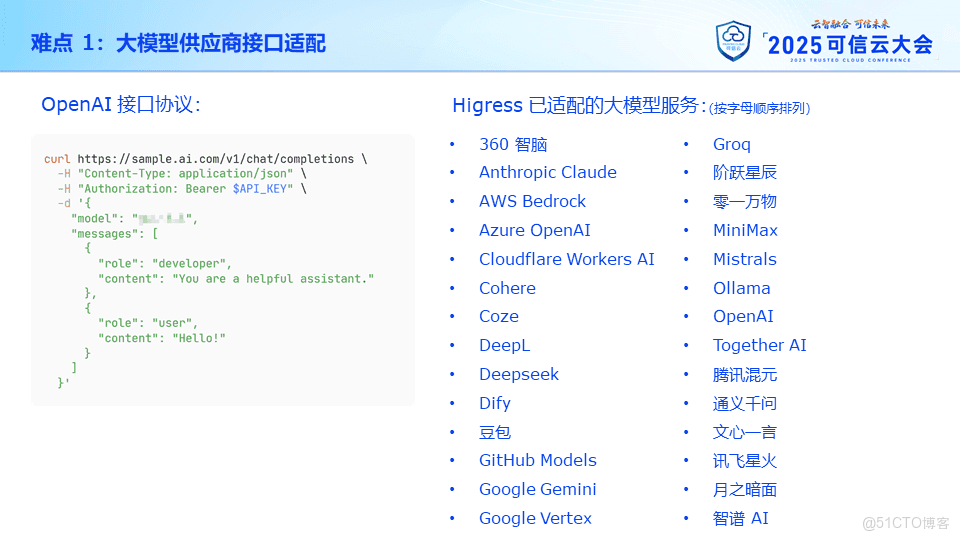This screenshot has height=540, width=960.
Task: Select 通义千问 list entry
Action: pos(744,403)
